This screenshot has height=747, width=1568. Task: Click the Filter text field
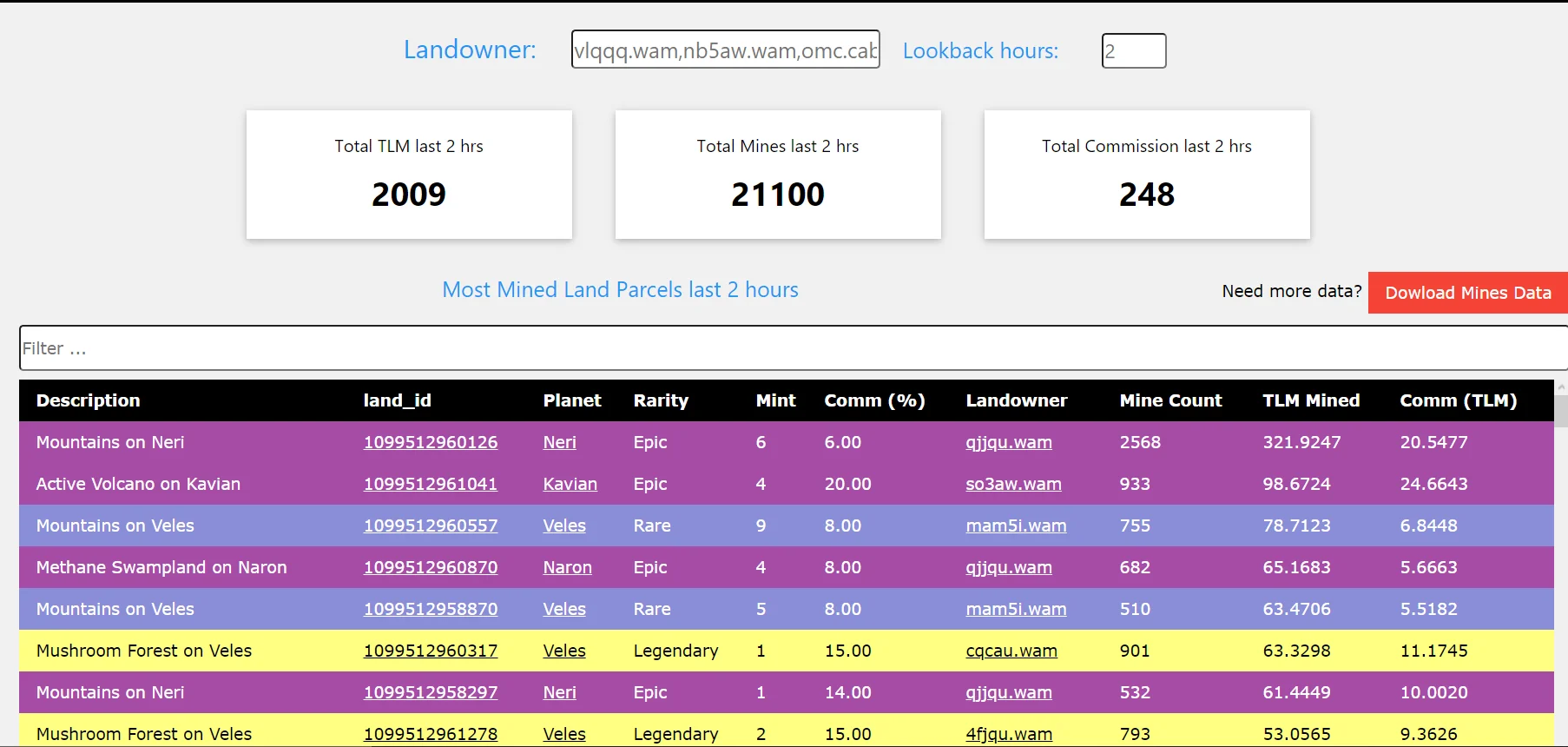click(x=794, y=348)
